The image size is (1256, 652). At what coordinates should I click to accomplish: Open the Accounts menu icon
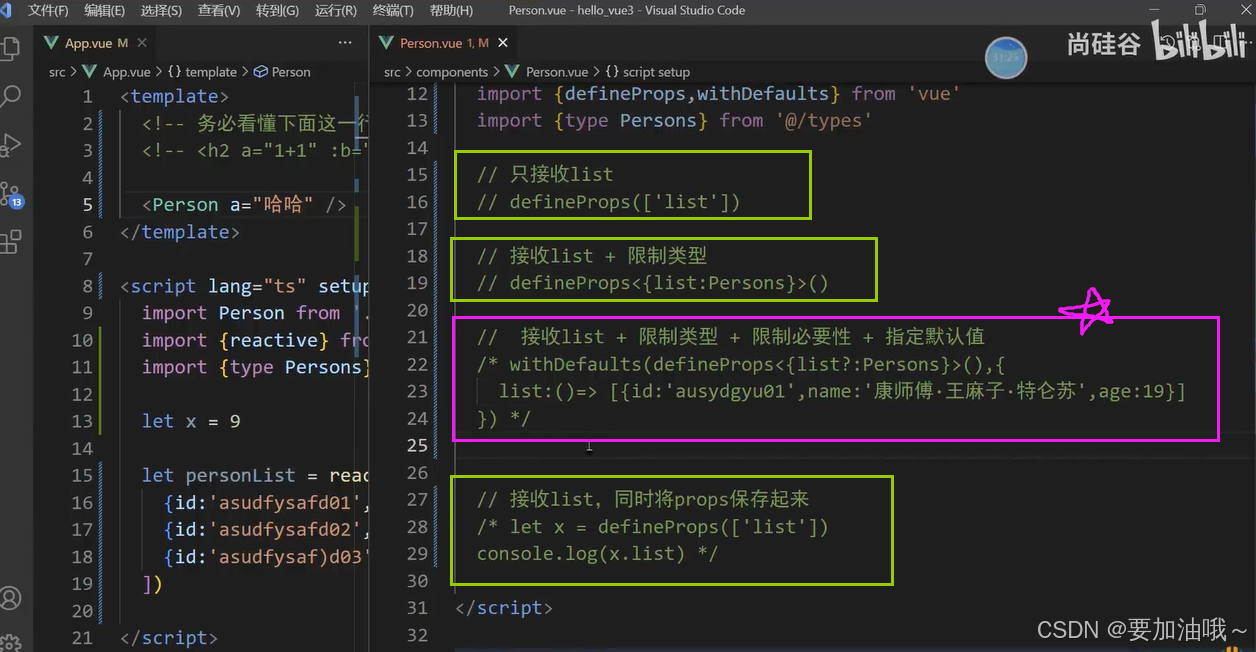(x=10, y=598)
